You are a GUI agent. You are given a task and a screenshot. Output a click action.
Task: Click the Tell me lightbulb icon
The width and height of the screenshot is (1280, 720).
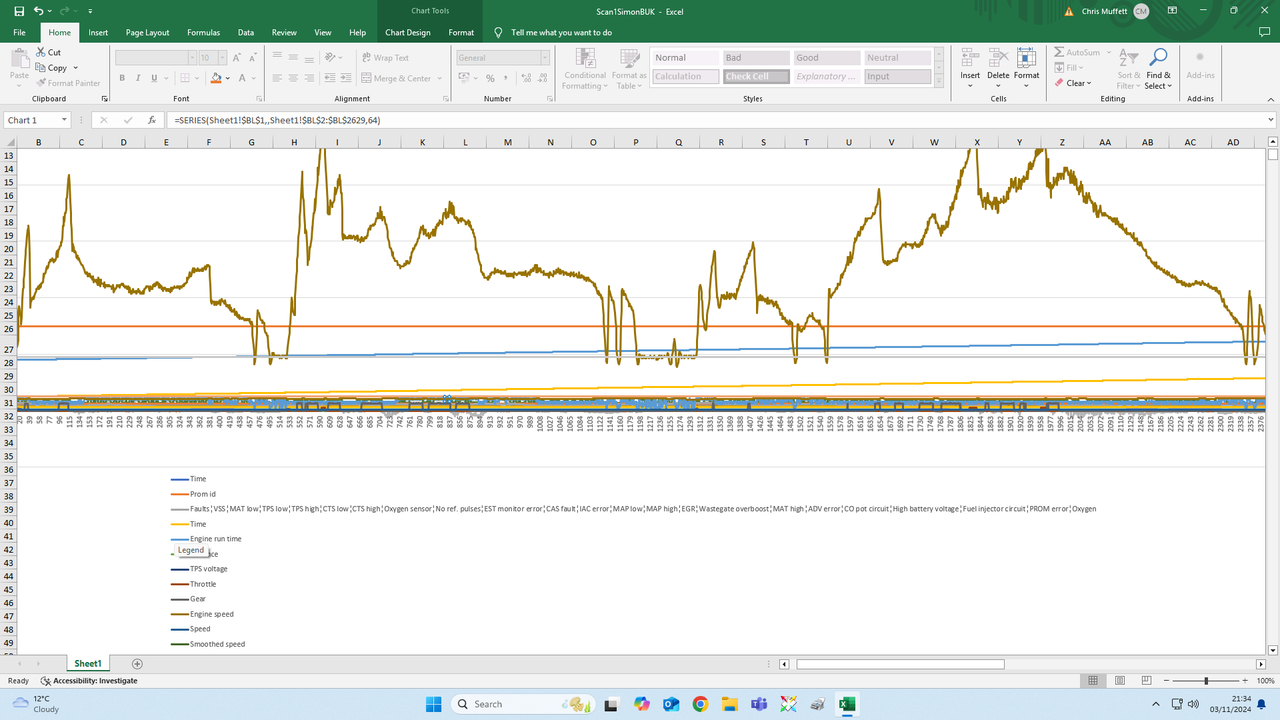click(498, 32)
